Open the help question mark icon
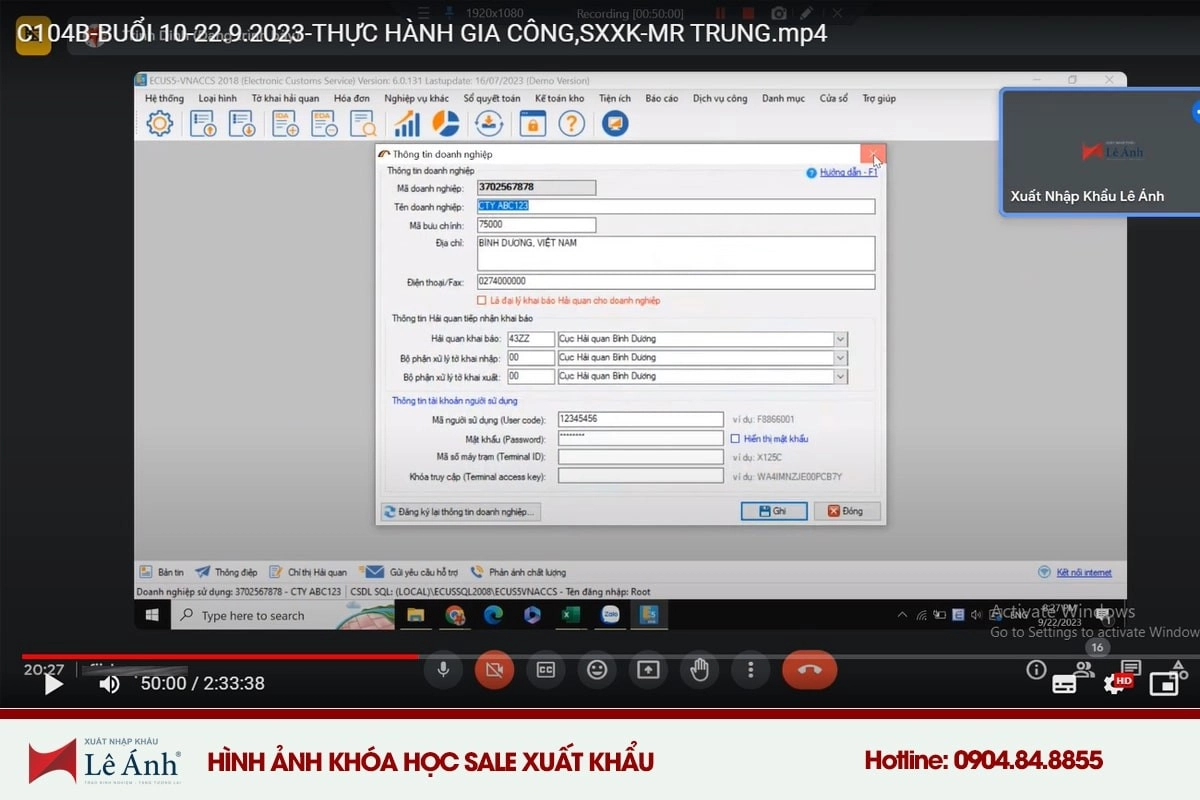This screenshot has width=1200, height=800. [x=571, y=123]
